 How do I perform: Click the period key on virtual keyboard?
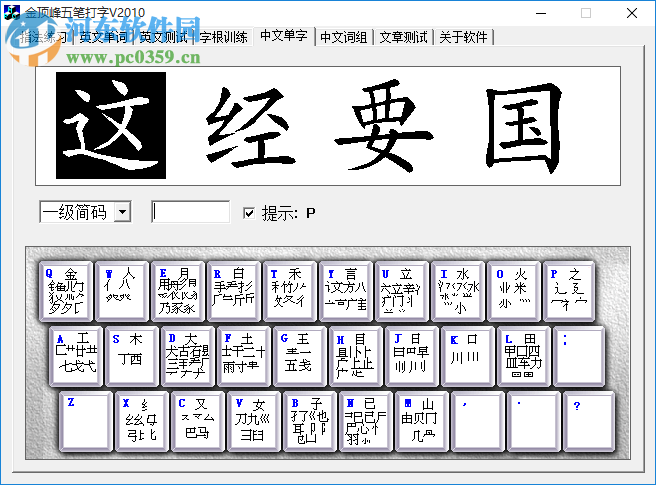[x=535, y=421]
